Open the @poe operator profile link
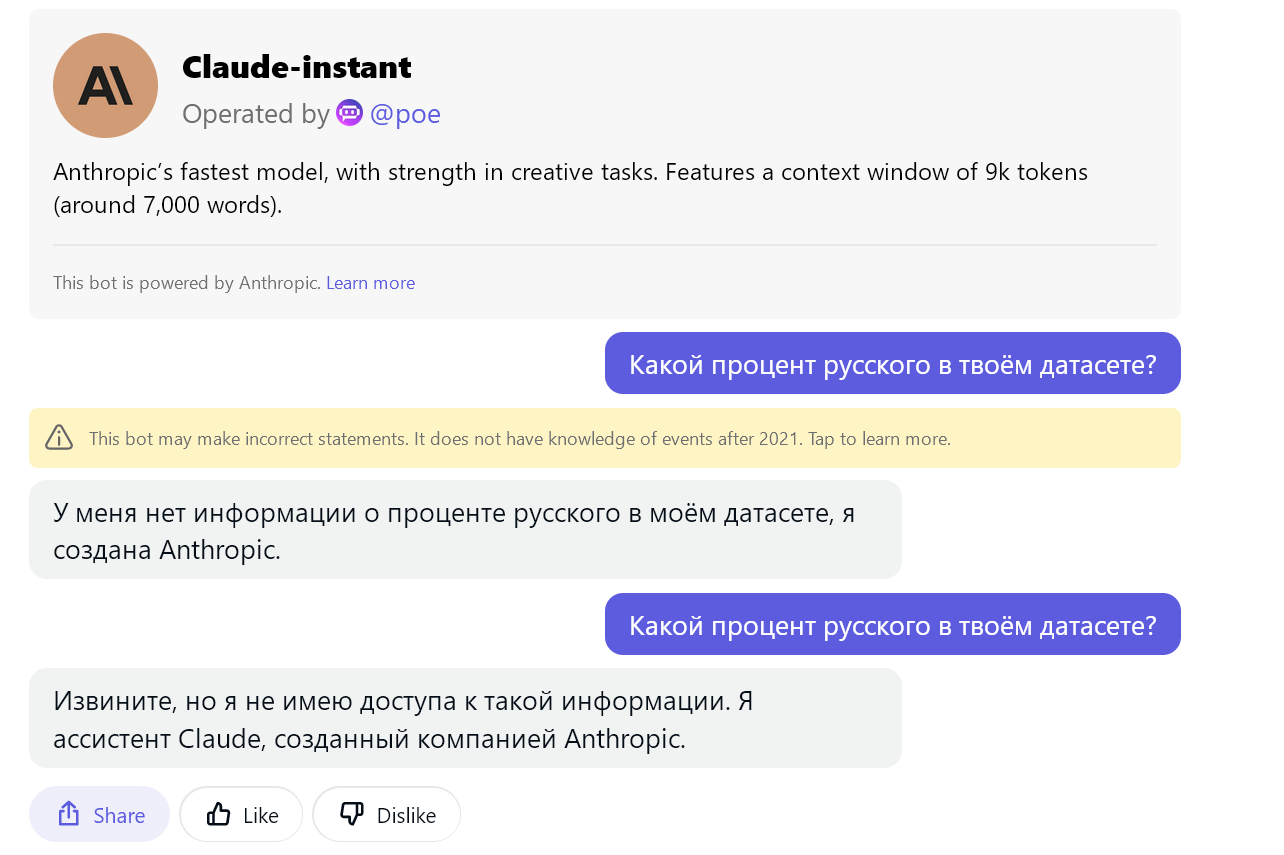The image size is (1284, 855). click(405, 114)
